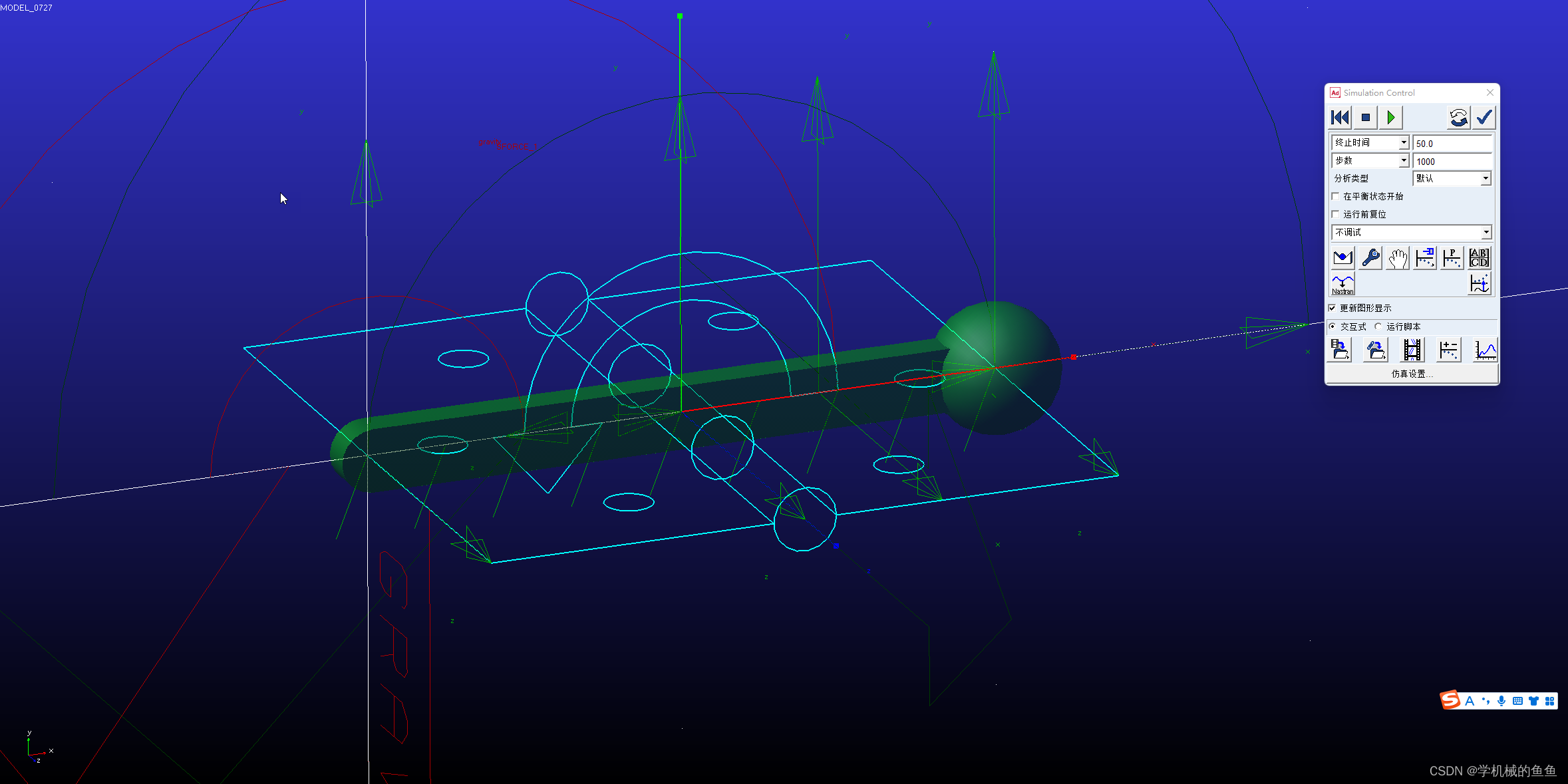Uncheck 更新图形显示 option

pyautogui.click(x=1333, y=308)
